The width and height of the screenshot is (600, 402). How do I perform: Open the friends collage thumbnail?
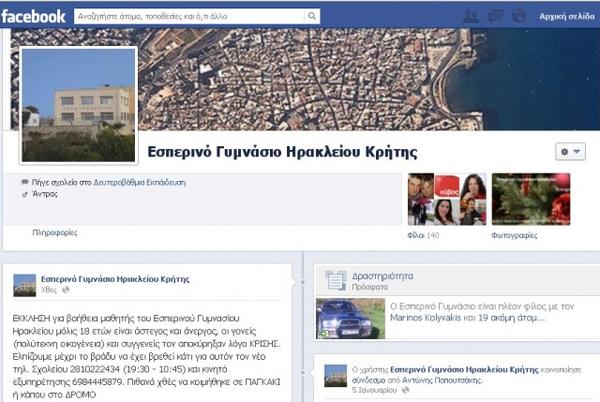(447, 199)
